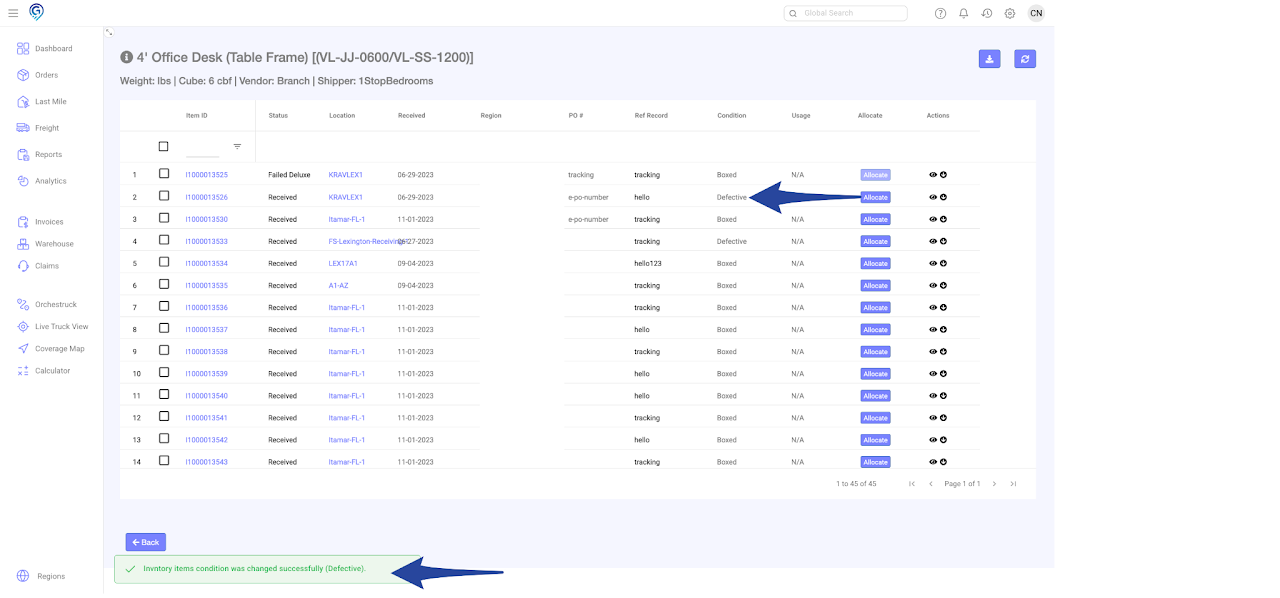The width and height of the screenshot is (1280, 598).
Task: Click the info icon beside the title
Action: tap(126, 58)
